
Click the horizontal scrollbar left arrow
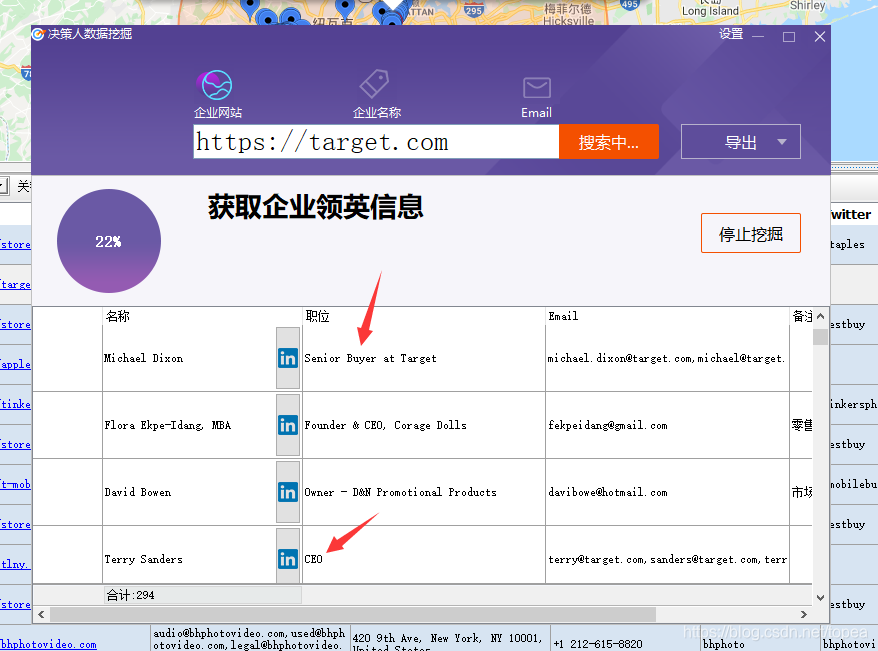(x=41, y=615)
